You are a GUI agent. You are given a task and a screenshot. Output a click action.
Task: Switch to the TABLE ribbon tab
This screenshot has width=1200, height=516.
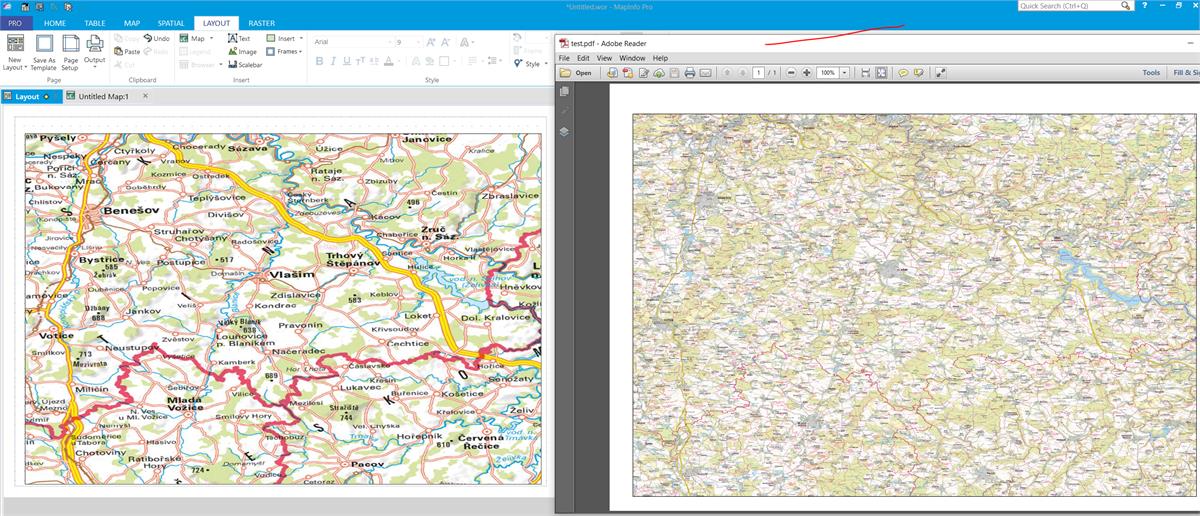click(95, 22)
